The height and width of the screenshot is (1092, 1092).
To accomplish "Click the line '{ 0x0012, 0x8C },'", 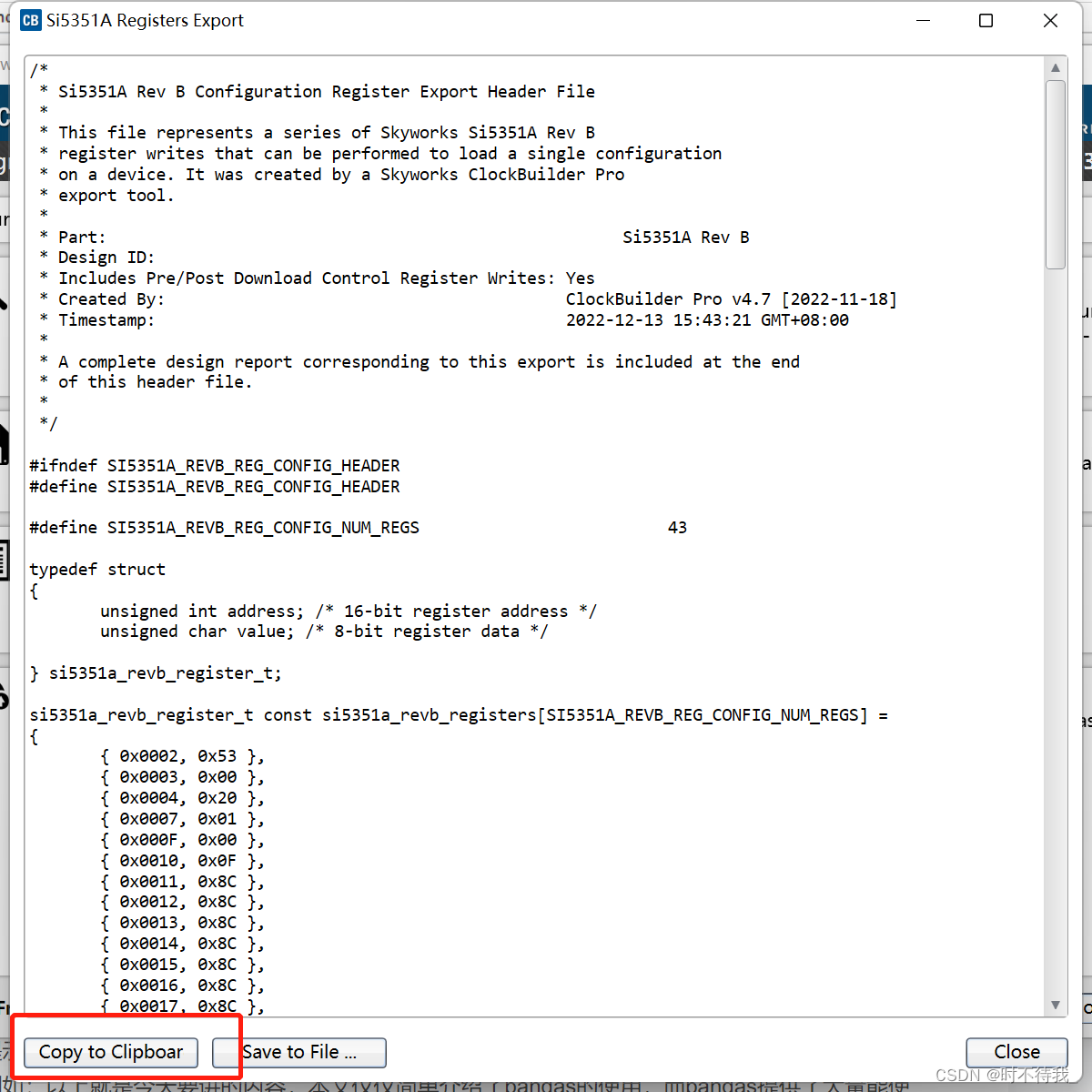I will [x=182, y=902].
